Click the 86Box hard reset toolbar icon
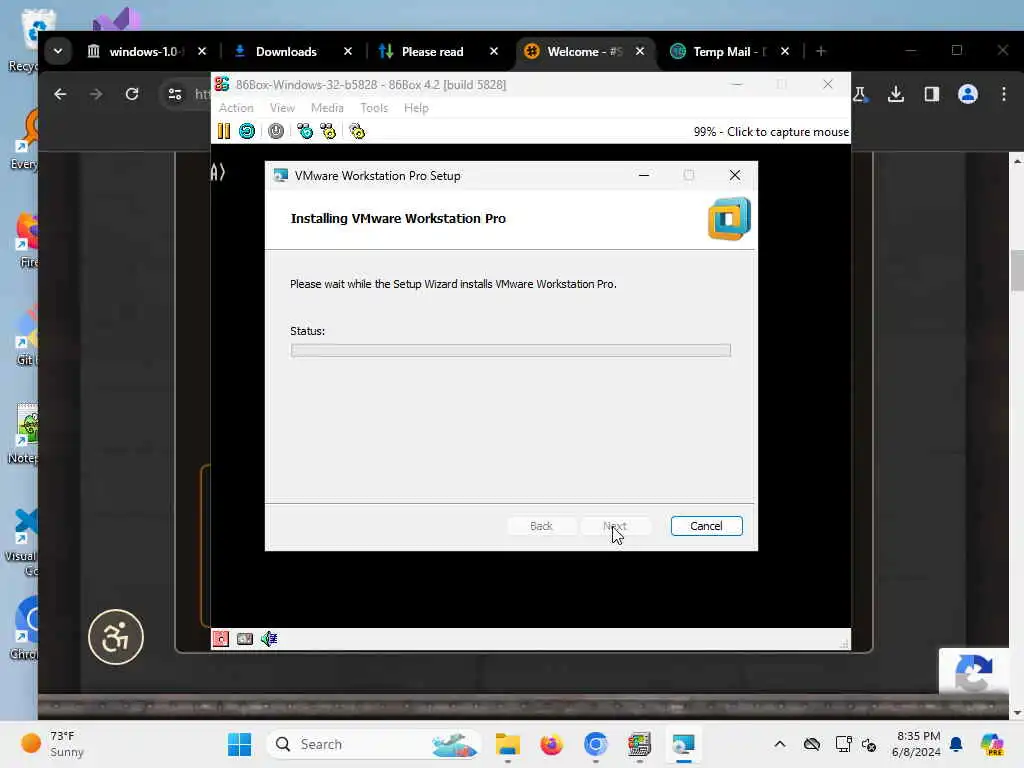The image size is (1024, 768). point(247,131)
